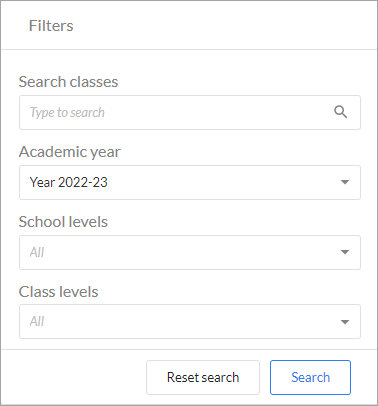Expand the Class levels dropdown arrow
Screen dimensions: 378x406
pyautogui.click(x=345, y=322)
